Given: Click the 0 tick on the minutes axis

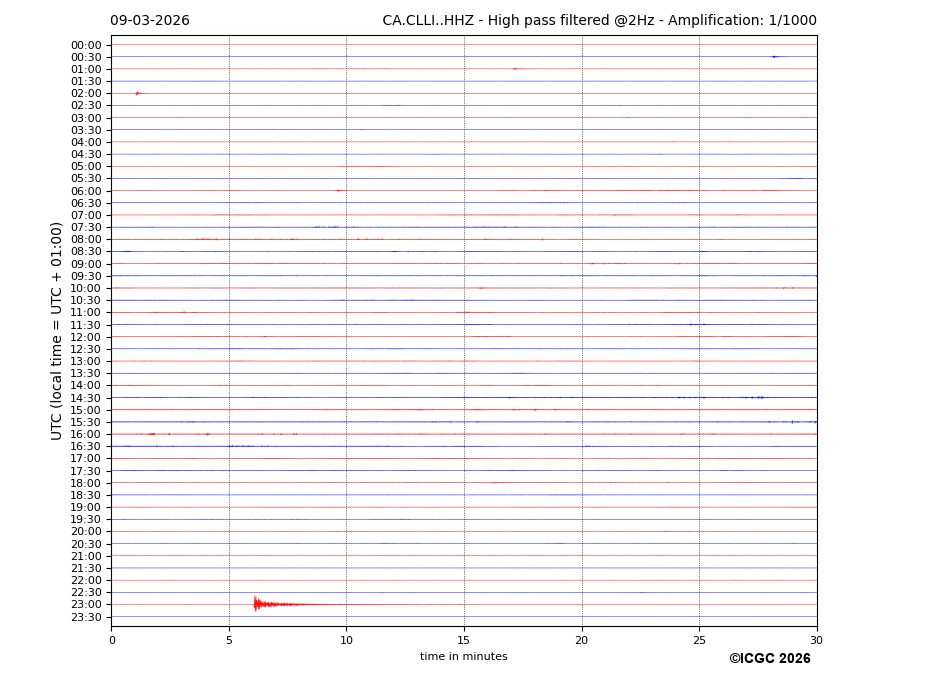Looking at the screenshot, I should (112, 640).
